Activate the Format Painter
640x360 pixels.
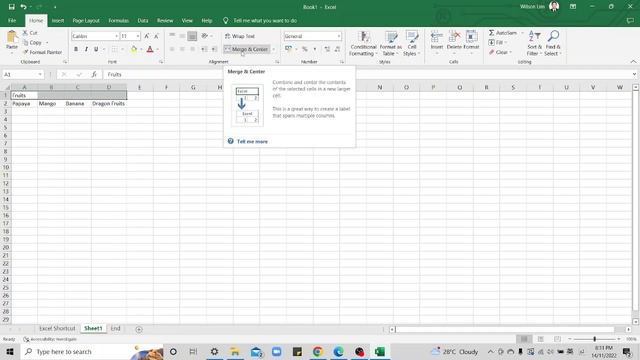point(42,52)
